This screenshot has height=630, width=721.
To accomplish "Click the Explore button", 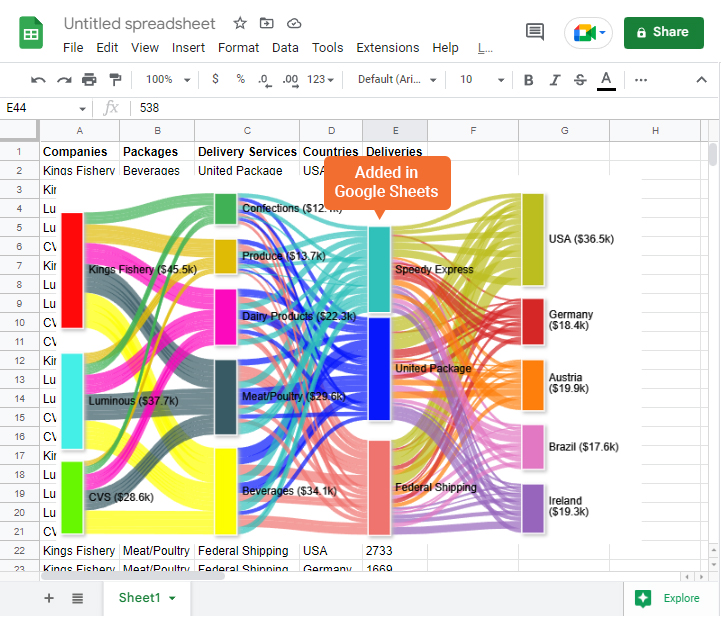I will [x=667, y=598].
